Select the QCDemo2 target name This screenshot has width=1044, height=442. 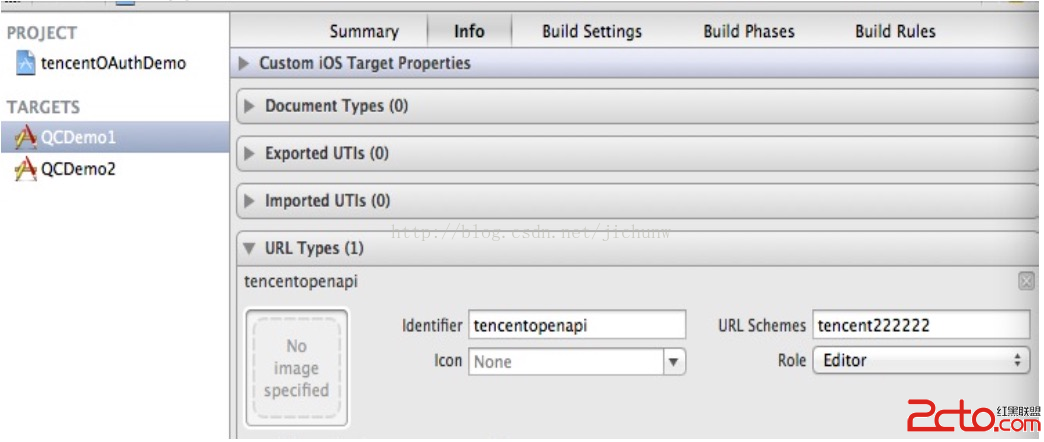pos(78,170)
